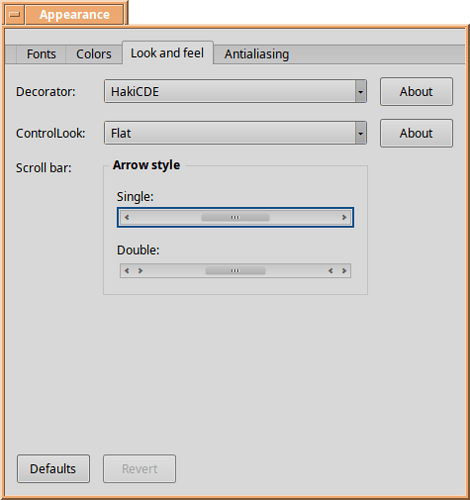Click the ControlLook: label
Image resolution: width=470 pixels, height=500 pixels.
[x=51, y=133]
